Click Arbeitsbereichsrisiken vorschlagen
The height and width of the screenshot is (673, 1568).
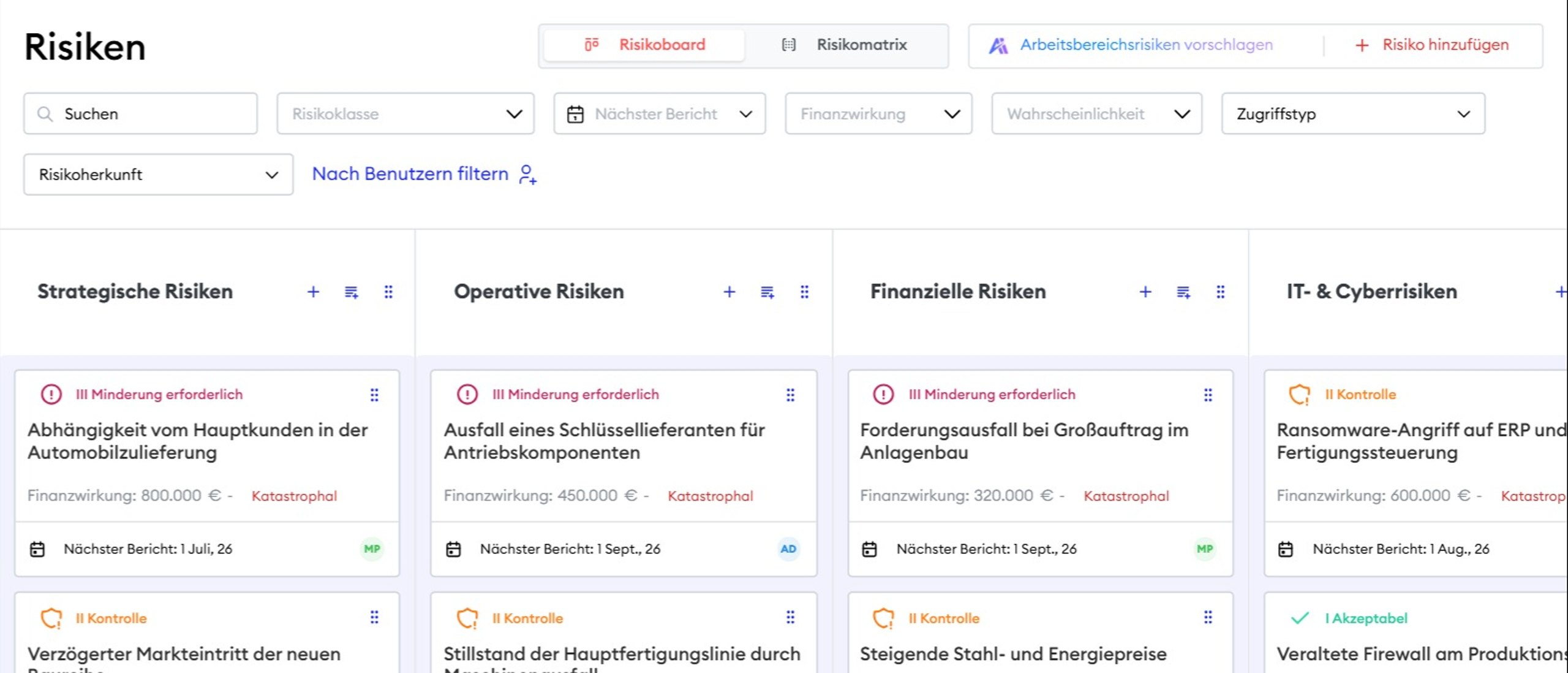click(x=1131, y=45)
